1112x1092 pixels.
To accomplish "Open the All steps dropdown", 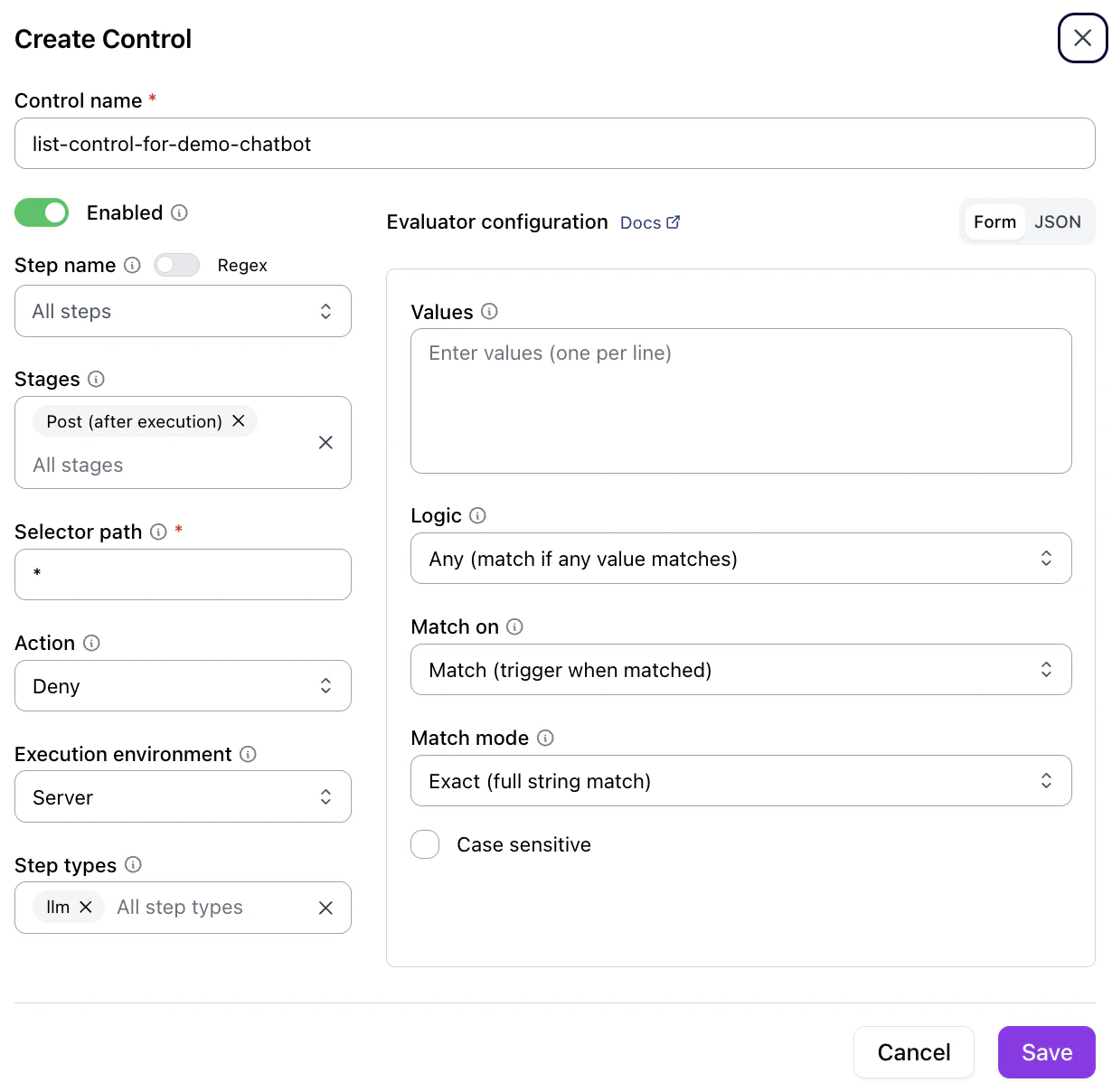I will point(181,311).
